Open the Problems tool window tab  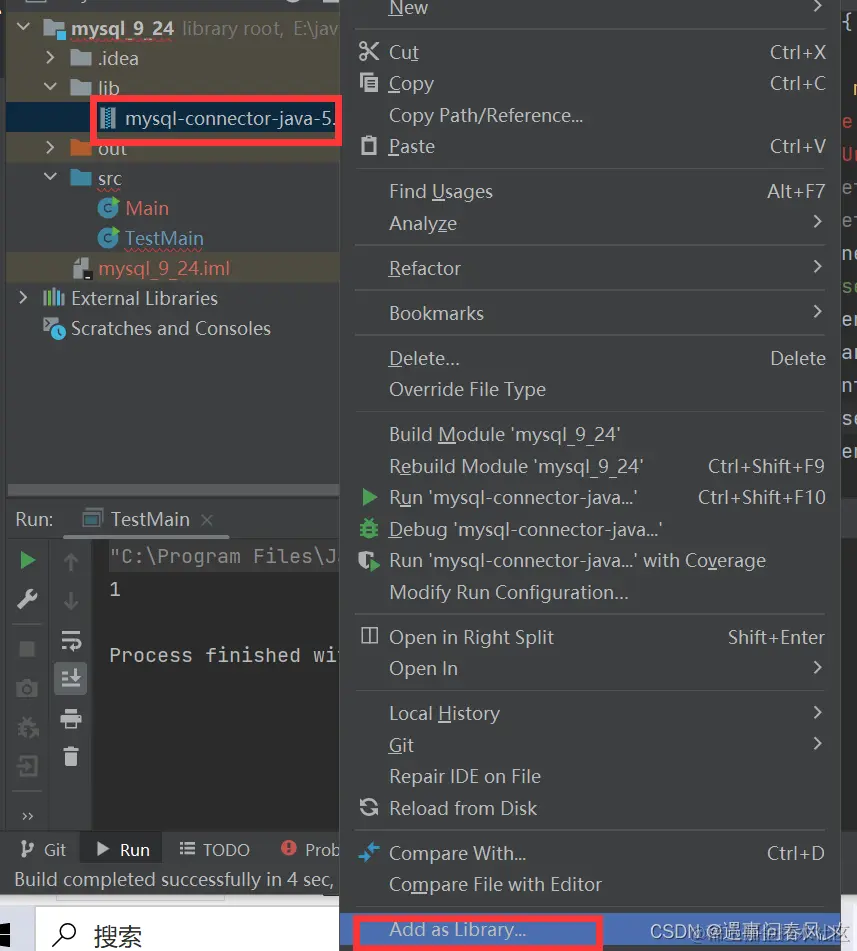point(310,850)
